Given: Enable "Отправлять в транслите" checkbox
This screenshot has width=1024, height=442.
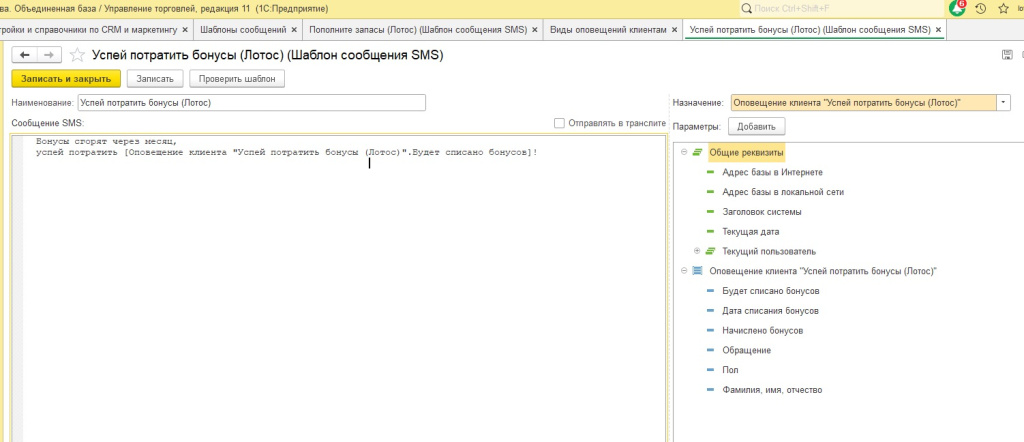Looking at the screenshot, I should [x=560, y=123].
